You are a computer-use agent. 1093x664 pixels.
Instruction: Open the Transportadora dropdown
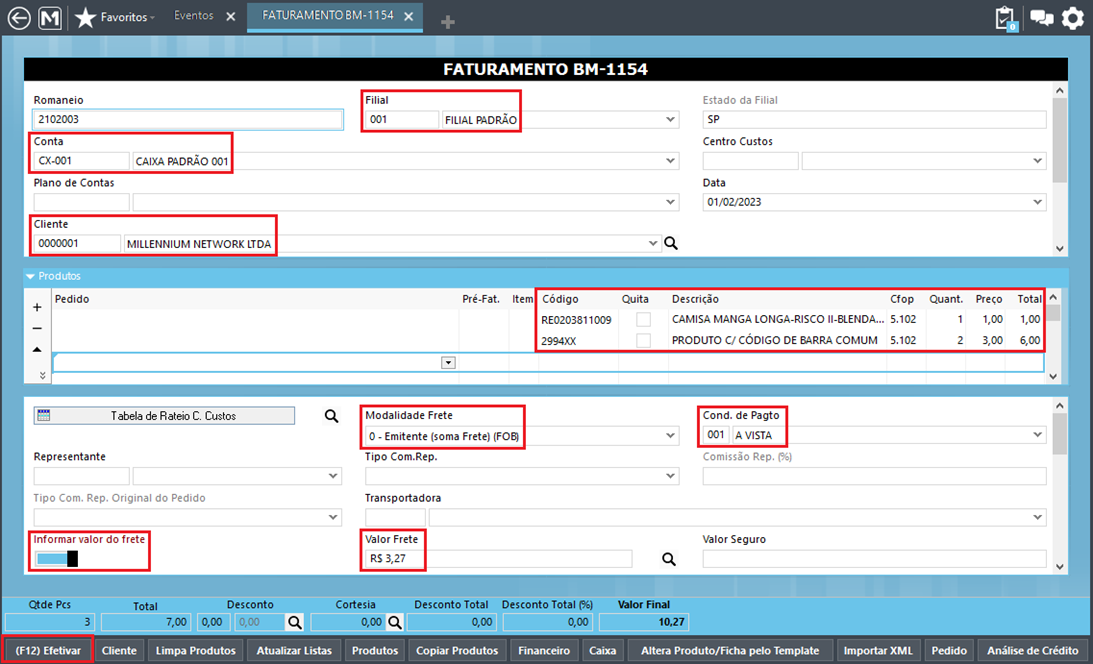[x=1037, y=518]
